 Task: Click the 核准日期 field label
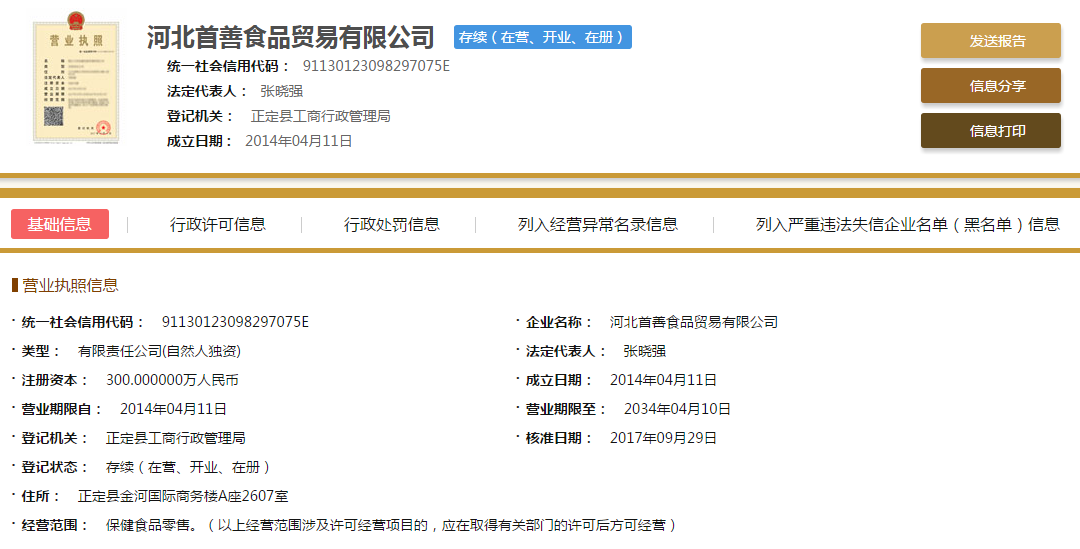(x=559, y=438)
